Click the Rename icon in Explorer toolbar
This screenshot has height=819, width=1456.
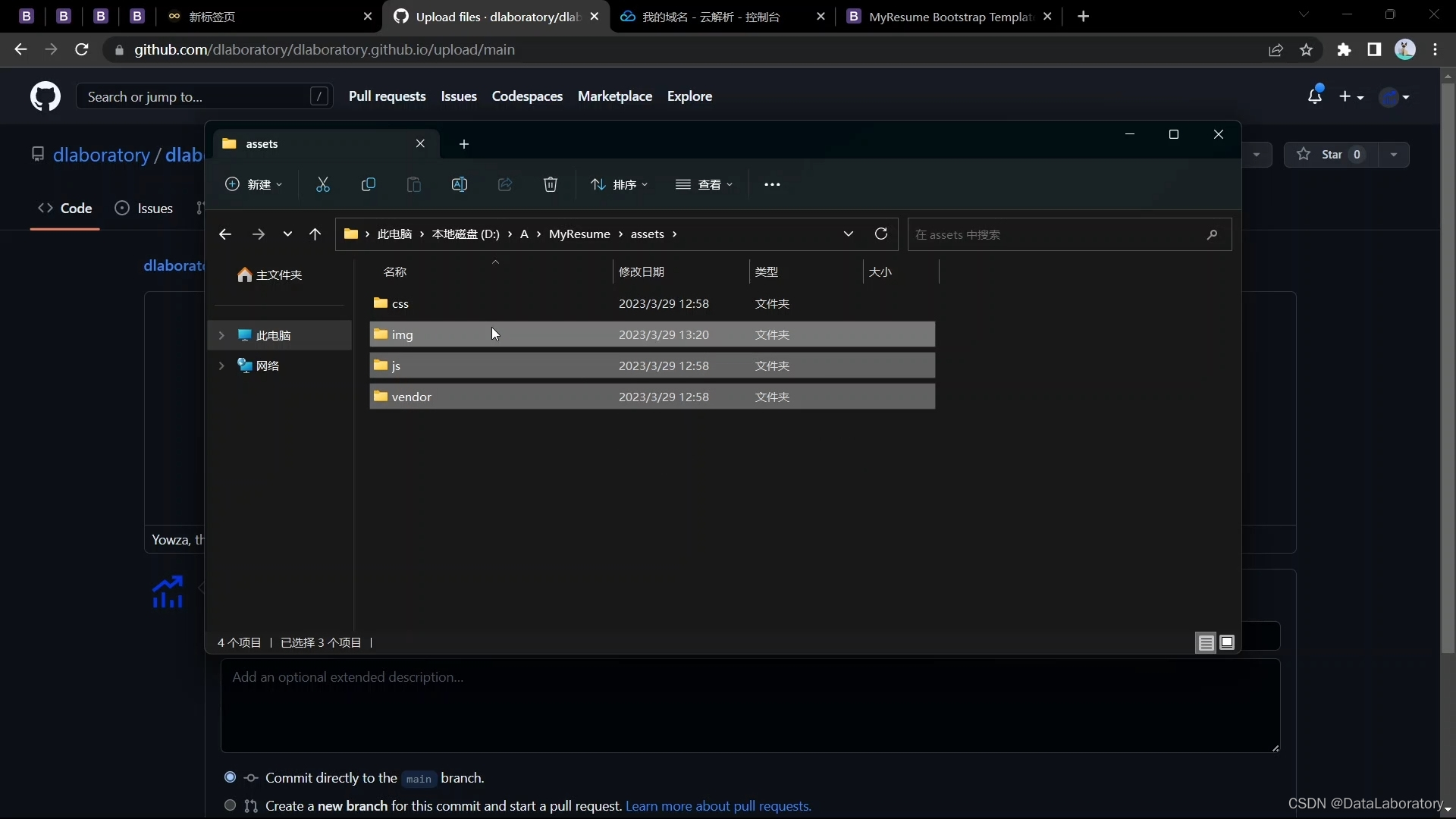pos(460,184)
